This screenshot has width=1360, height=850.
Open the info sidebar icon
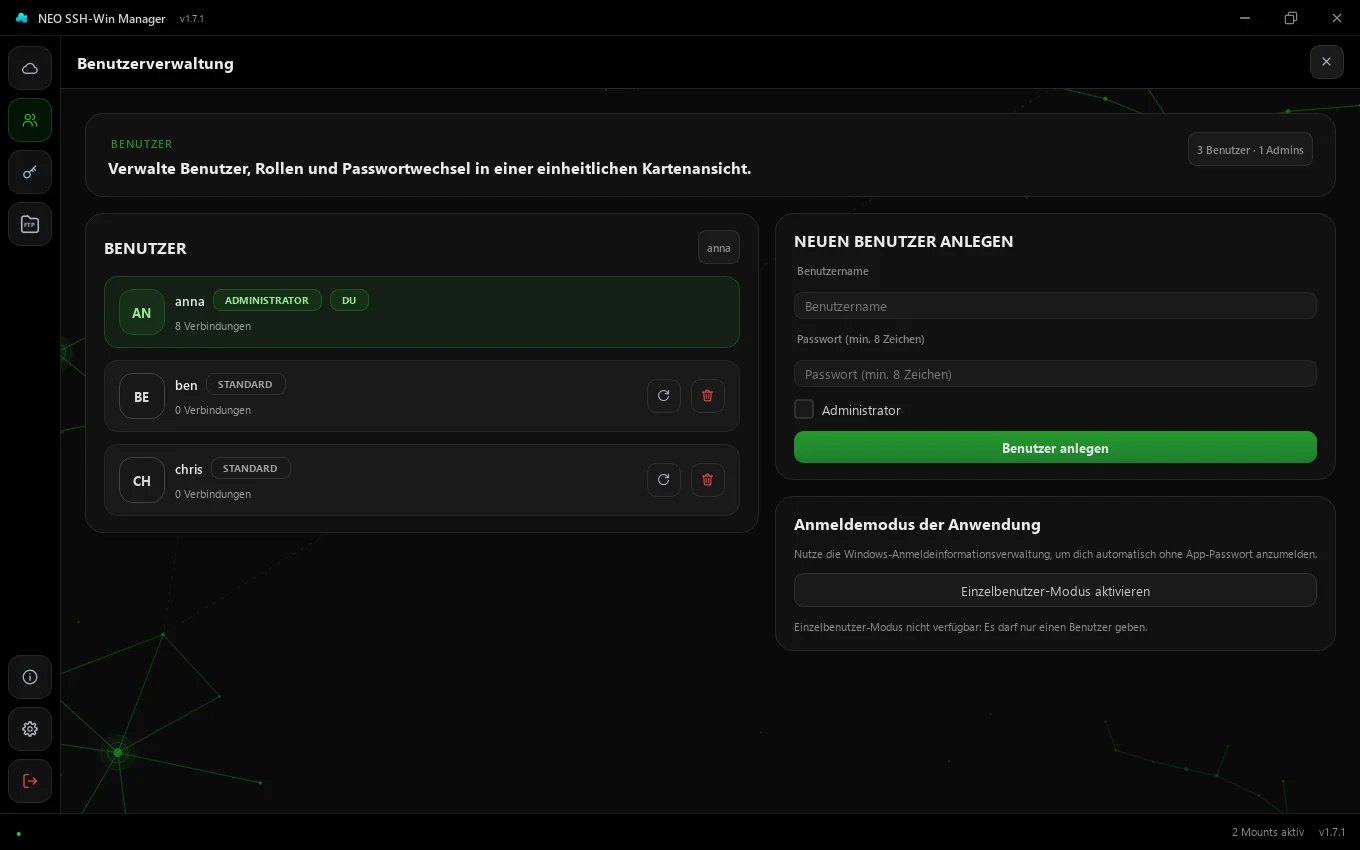[30, 677]
